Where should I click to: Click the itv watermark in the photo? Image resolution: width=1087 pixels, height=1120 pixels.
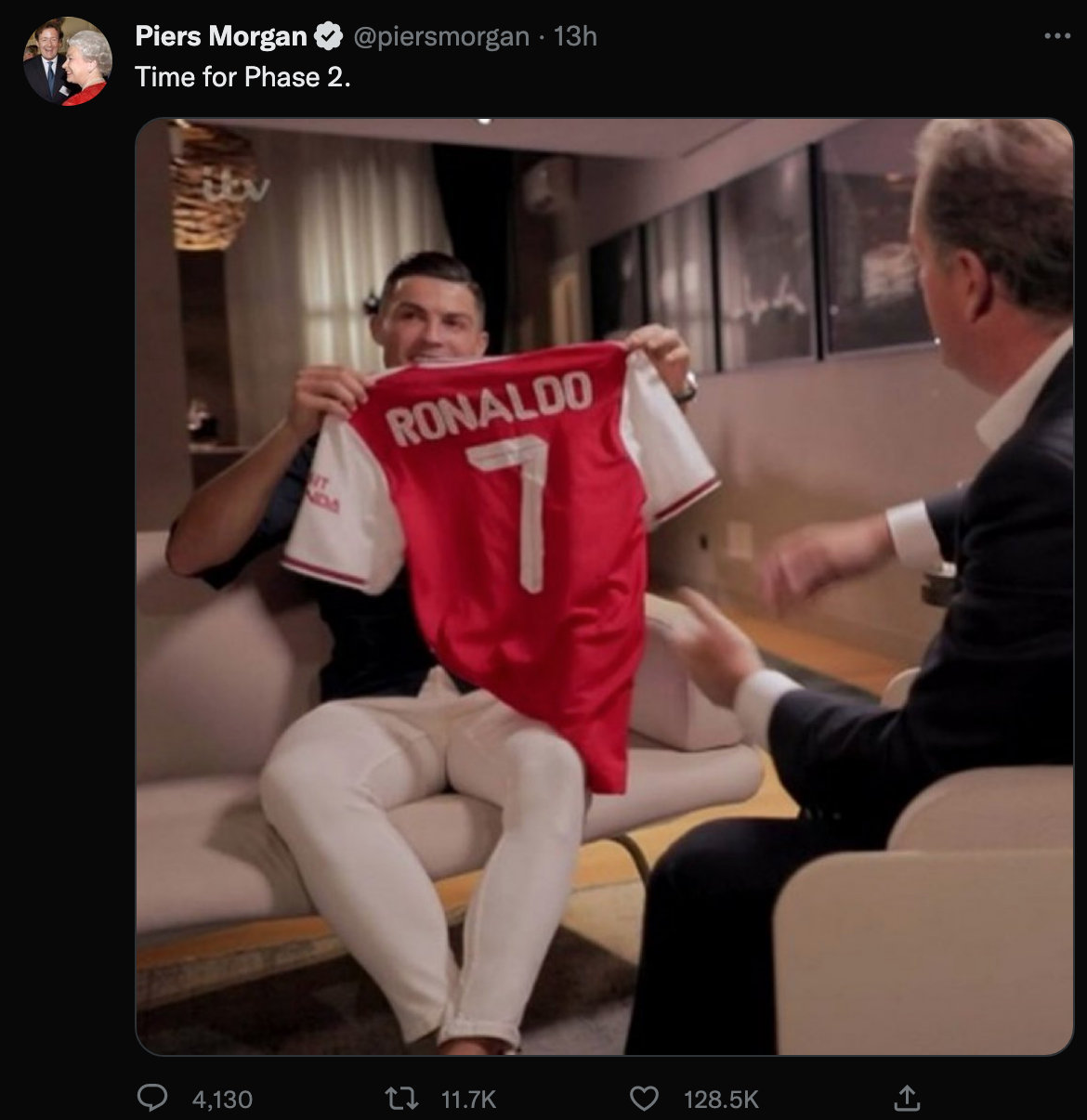point(237,189)
